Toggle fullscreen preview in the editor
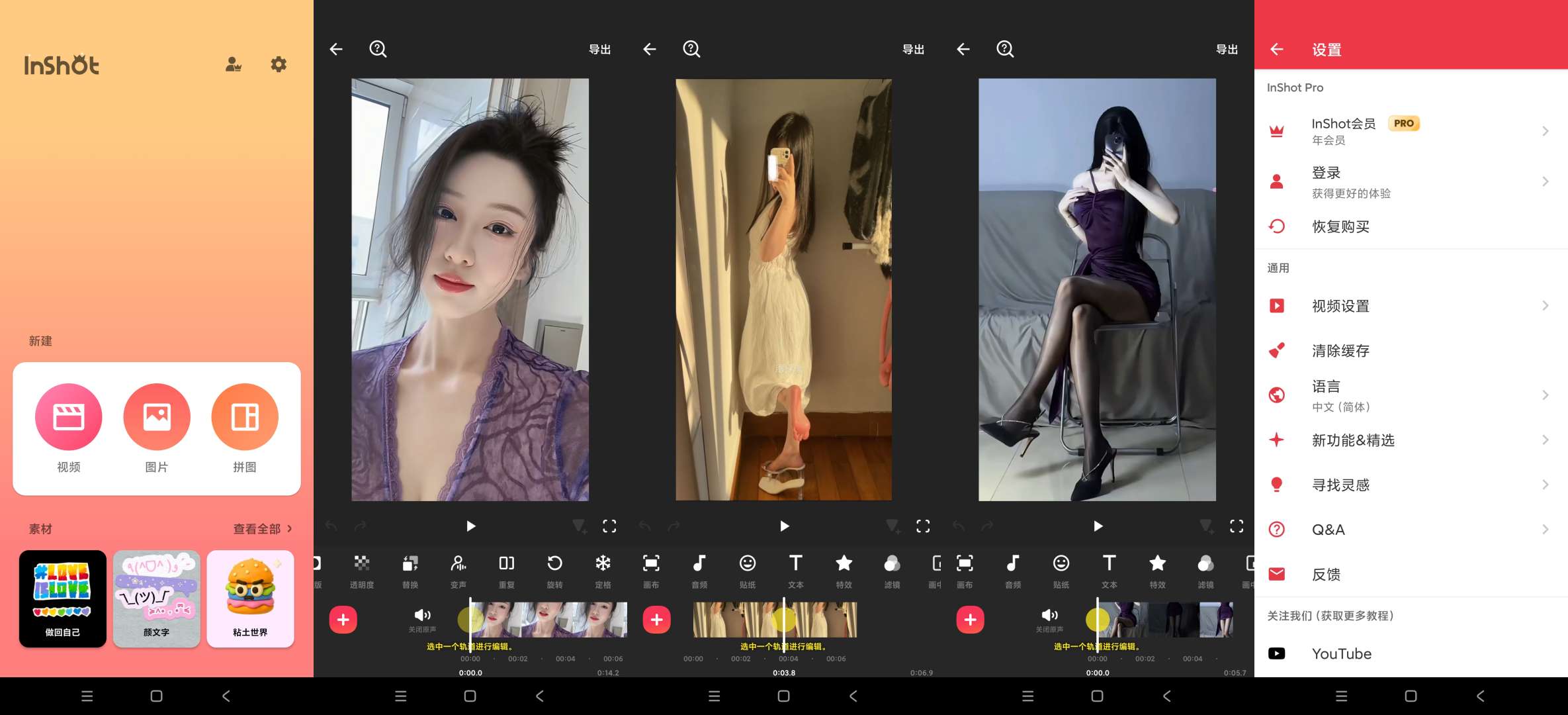 click(x=609, y=526)
